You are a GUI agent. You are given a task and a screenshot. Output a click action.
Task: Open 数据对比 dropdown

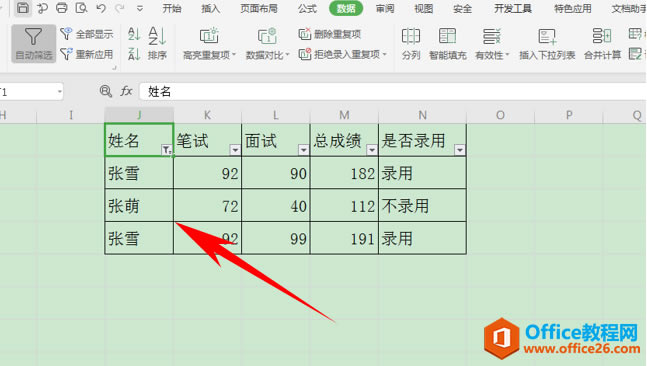(x=267, y=43)
